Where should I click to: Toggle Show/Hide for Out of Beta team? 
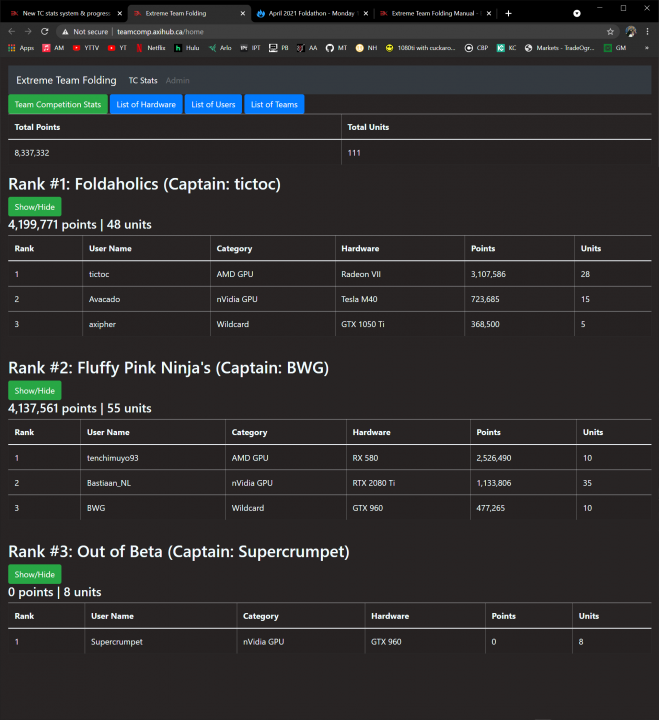pyautogui.click(x=34, y=574)
